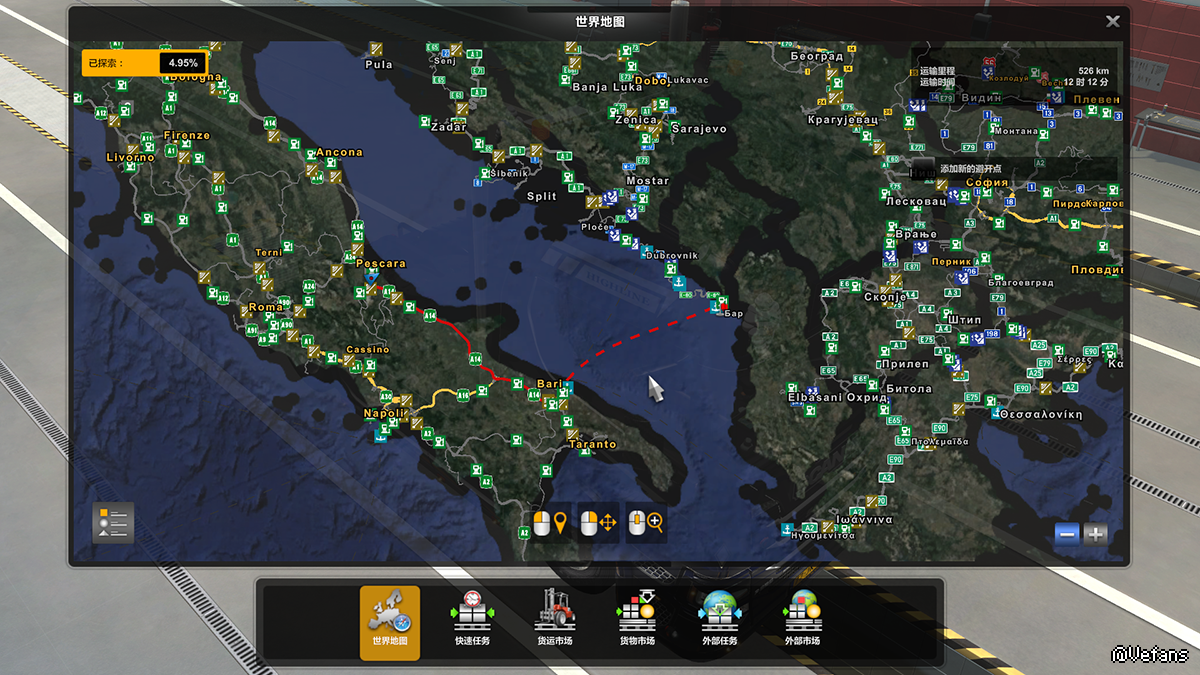Click the Firenze city label
Image resolution: width=1200 pixels, height=675 pixels.
tap(188, 135)
